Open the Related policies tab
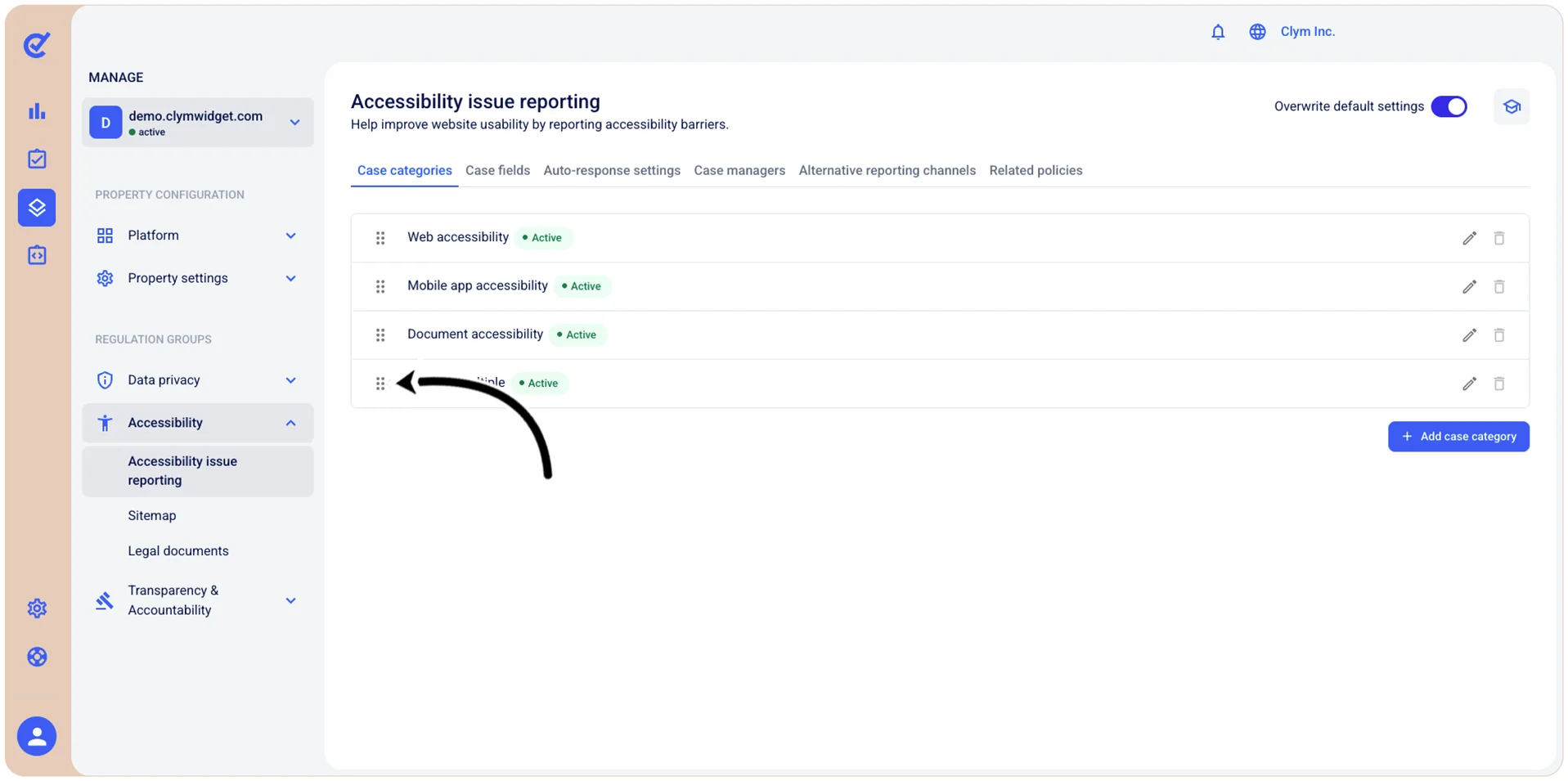1568x781 pixels. point(1036,170)
